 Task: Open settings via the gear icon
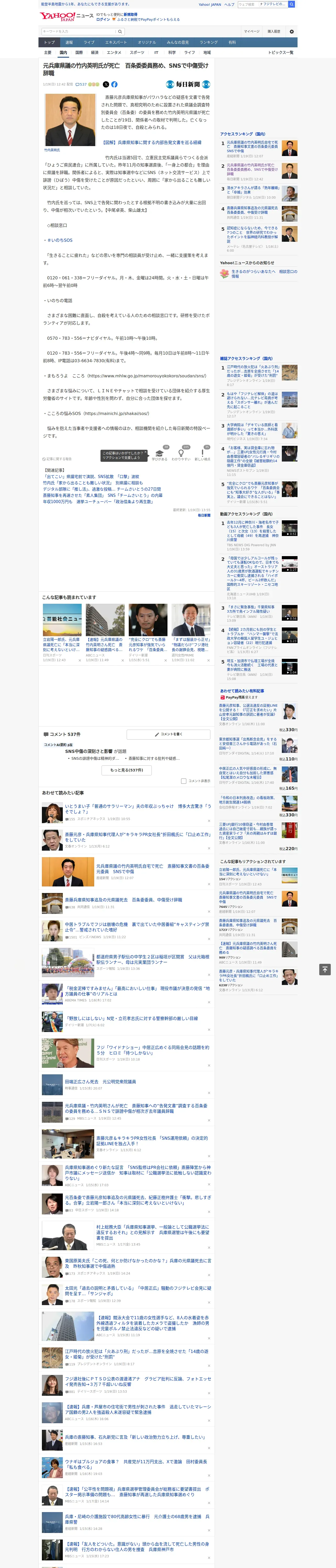click(292, 32)
